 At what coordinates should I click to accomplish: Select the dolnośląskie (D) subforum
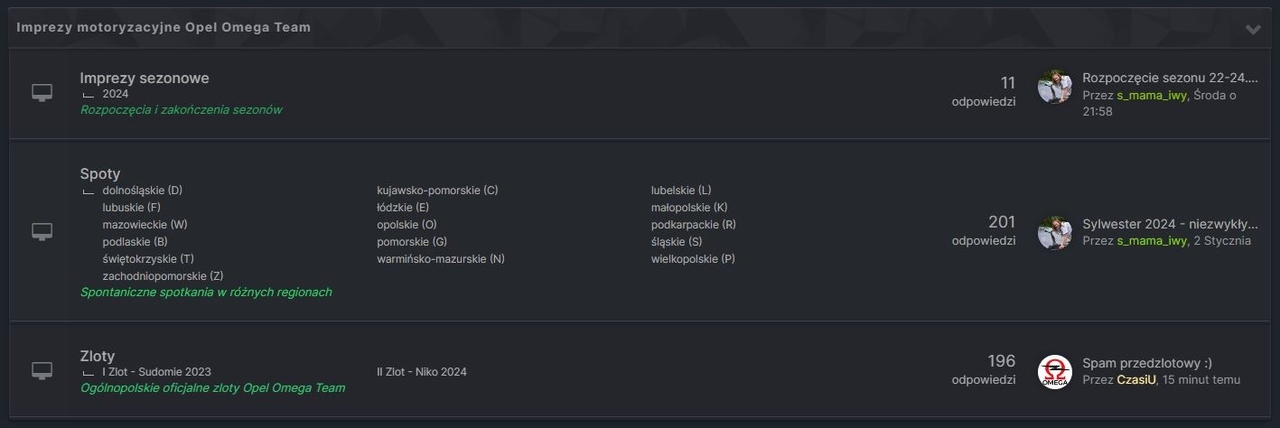[x=142, y=190]
